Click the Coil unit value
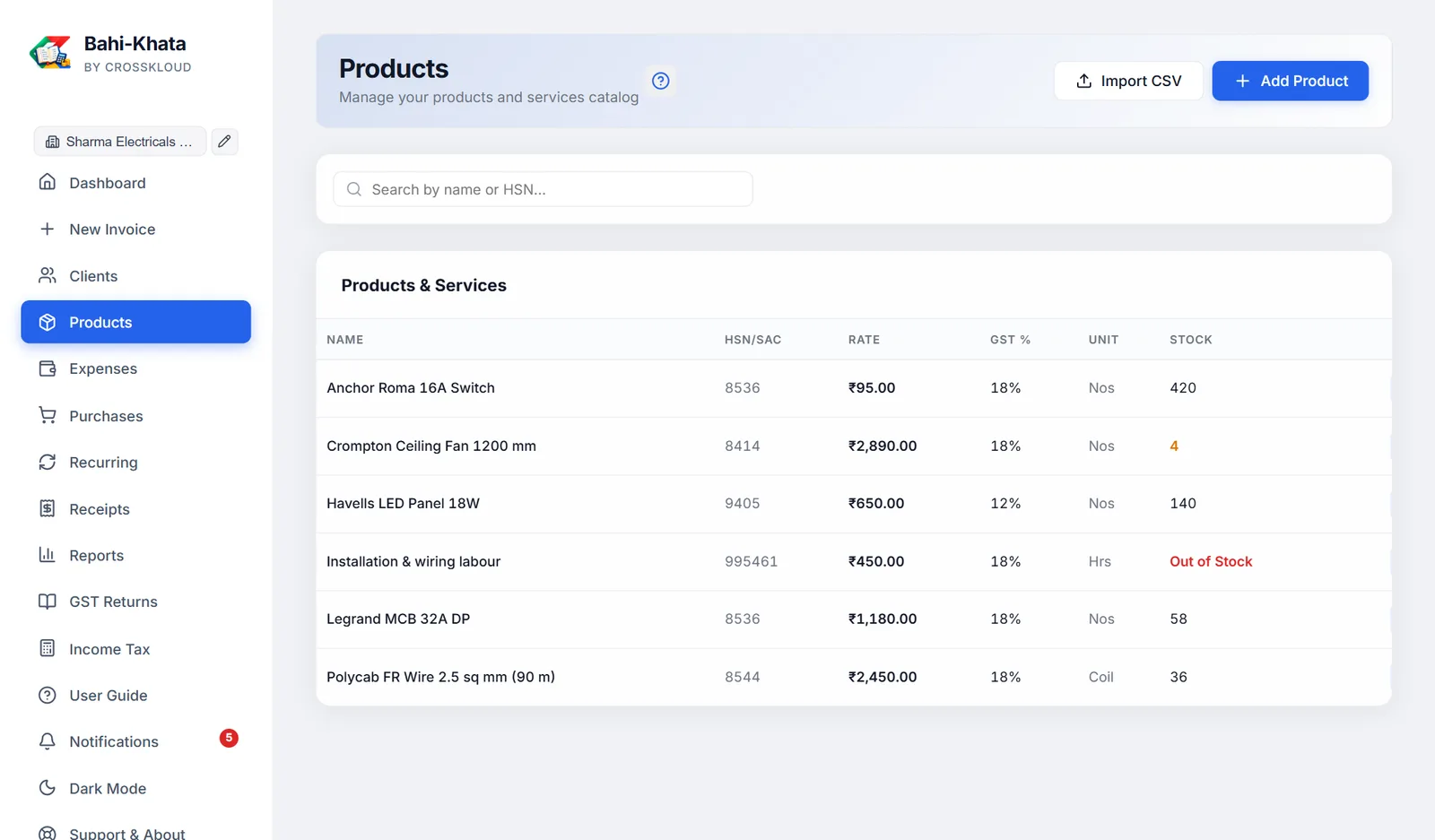This screenshot has width=1435, height=840. pyautogui.click(x=1101, y=678)
